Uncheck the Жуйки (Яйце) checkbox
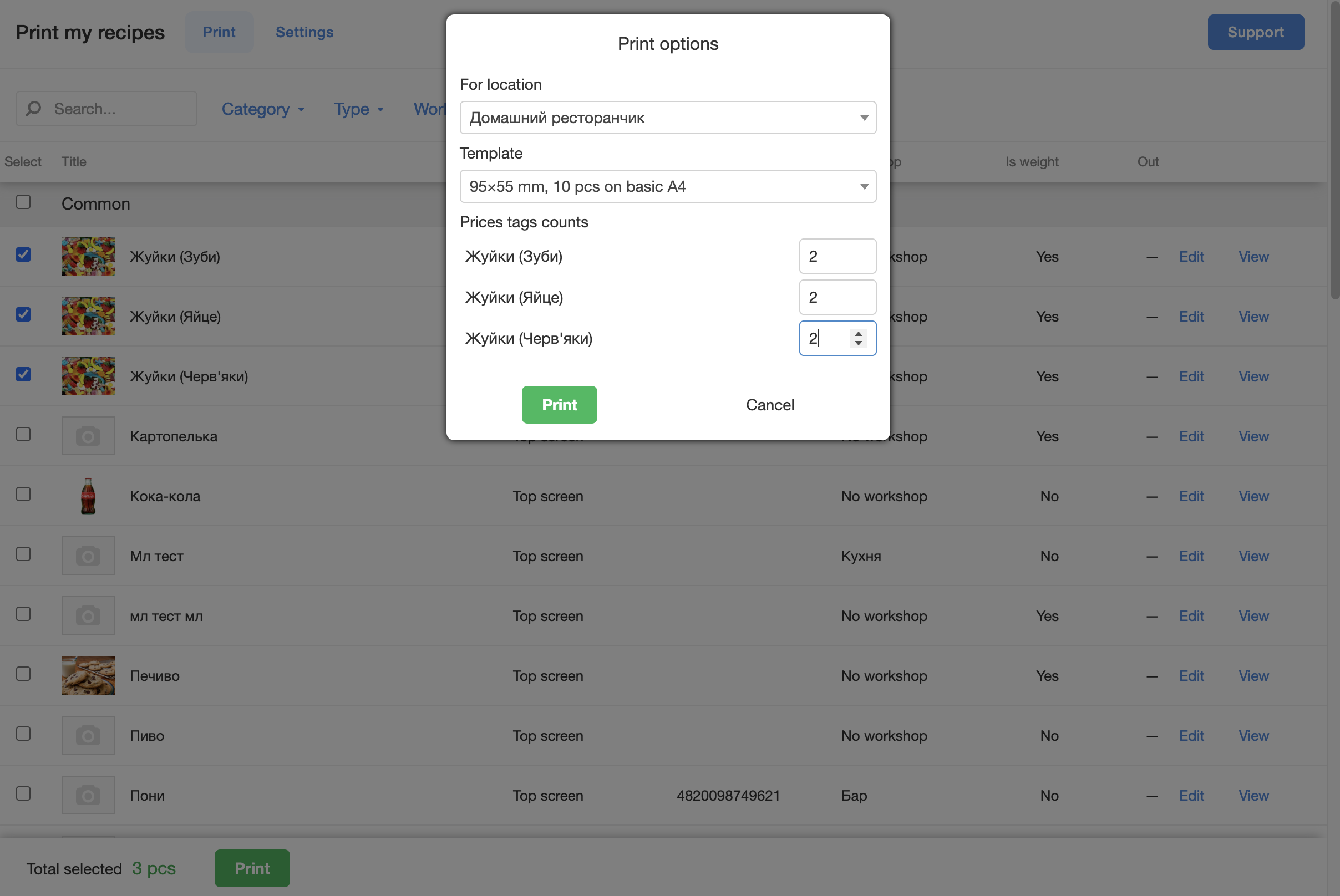The image size is (1340, 896). point(23,315)
